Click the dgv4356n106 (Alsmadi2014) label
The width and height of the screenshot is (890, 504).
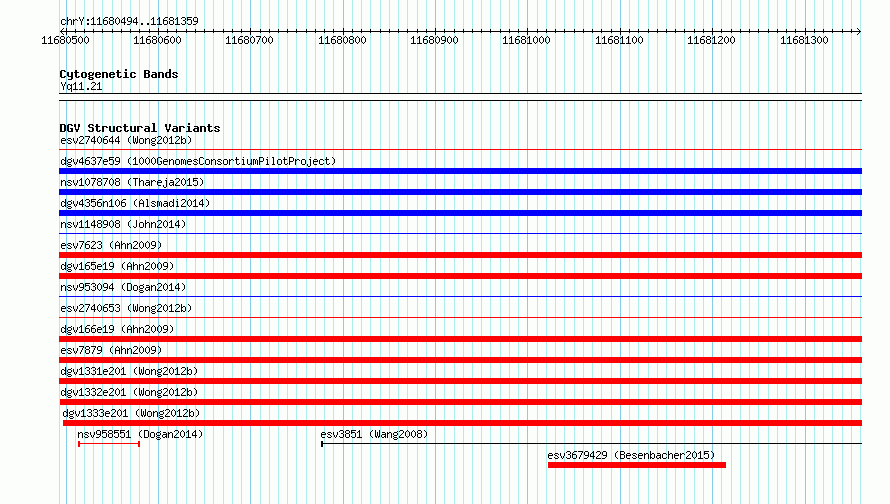135,203
